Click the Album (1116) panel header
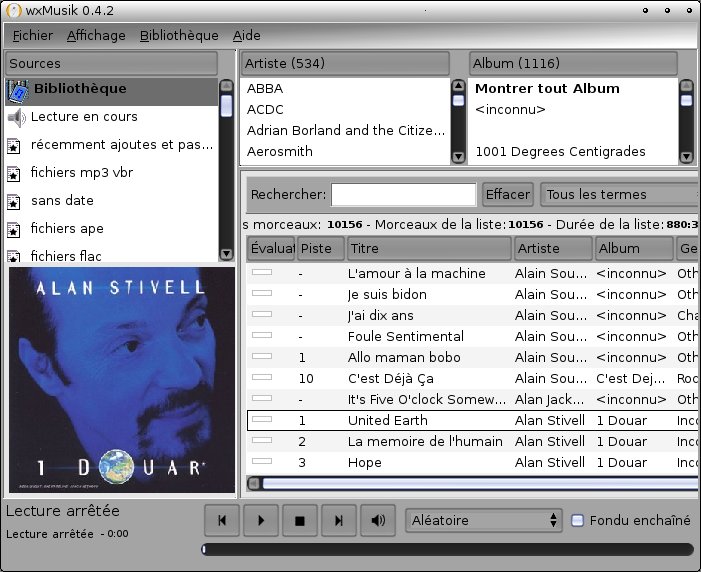The width and height of the screenshot is (701, 572). click(x=573, y=64)
